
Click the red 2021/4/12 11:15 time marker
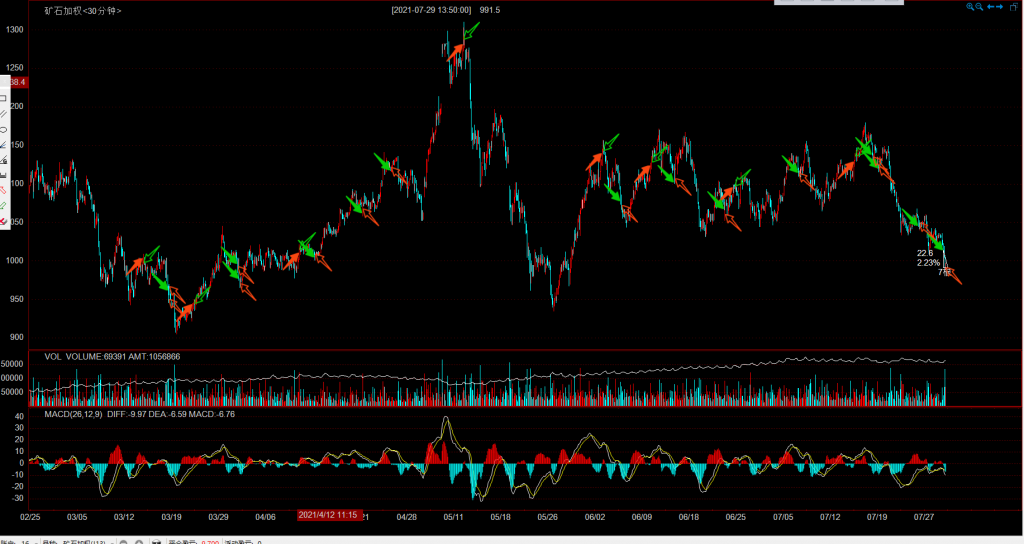pos(331,515)
